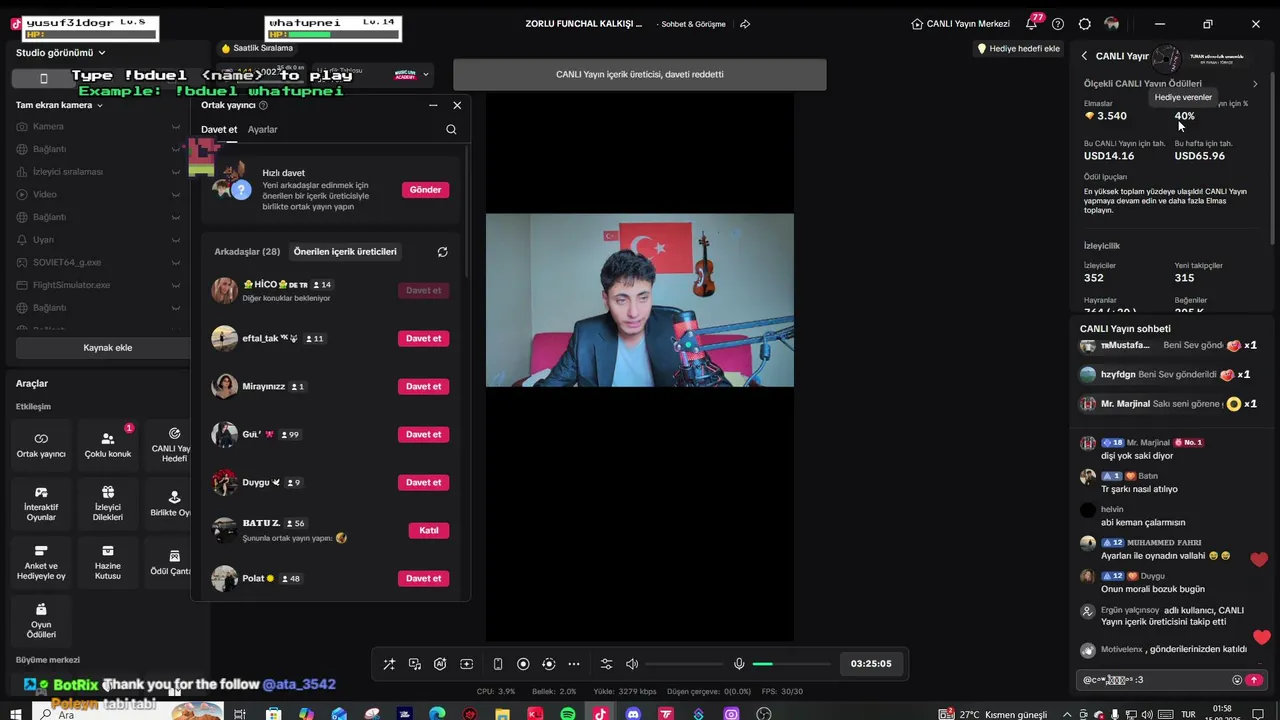Open İzleyici Dilekleri tool
Screen dimensions: 1280x720
point(108,505)
